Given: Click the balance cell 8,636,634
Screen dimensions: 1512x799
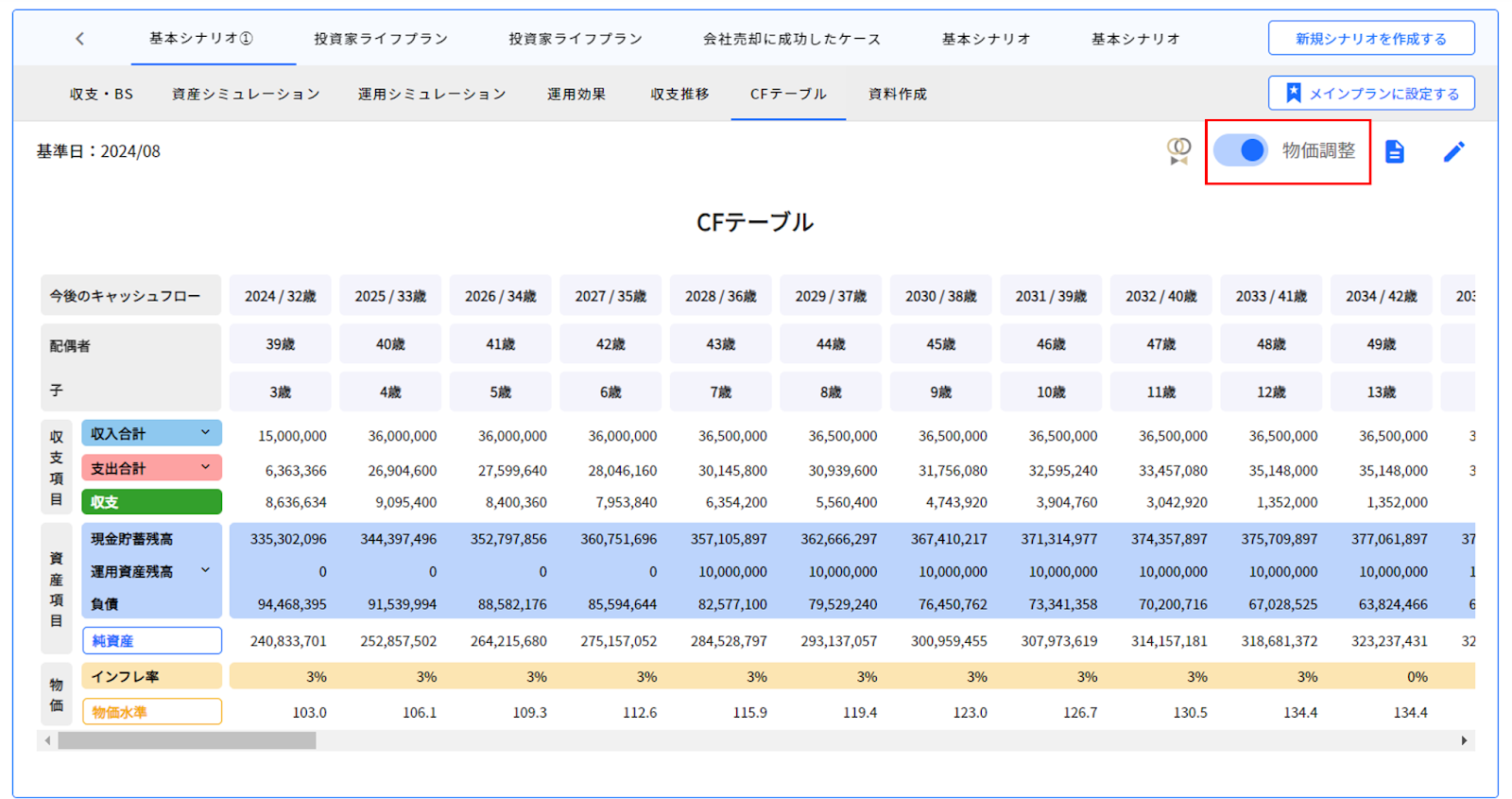Looking at the screenshot, I should click(296, 502).
